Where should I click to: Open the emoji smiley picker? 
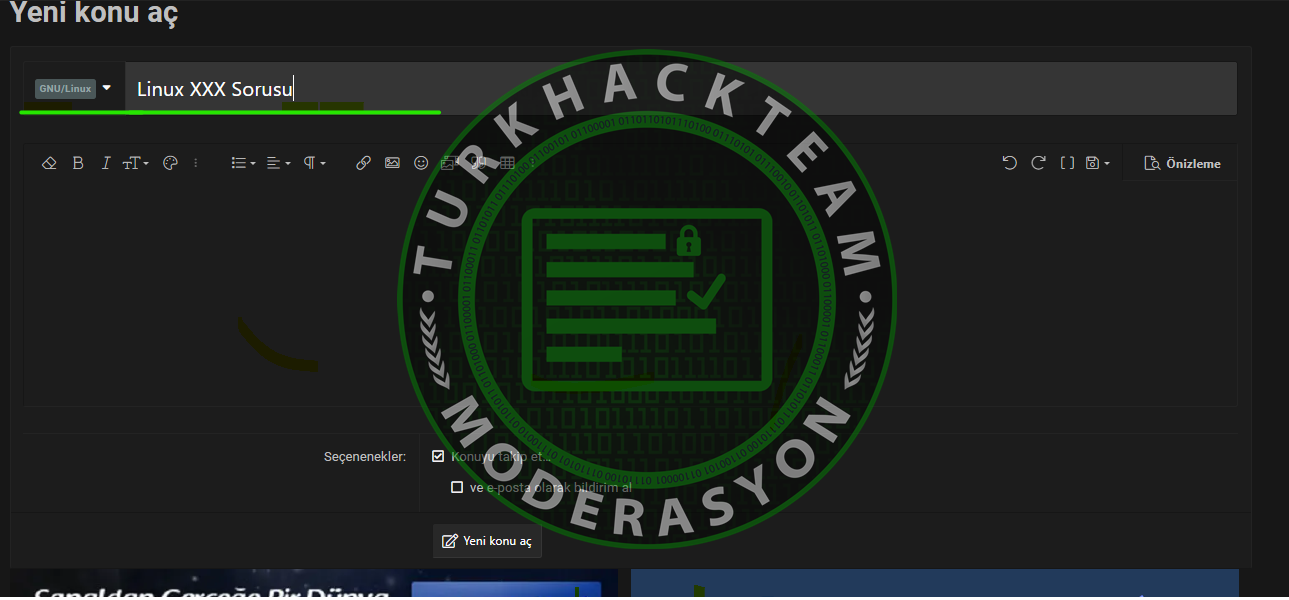tap(421, 163)
